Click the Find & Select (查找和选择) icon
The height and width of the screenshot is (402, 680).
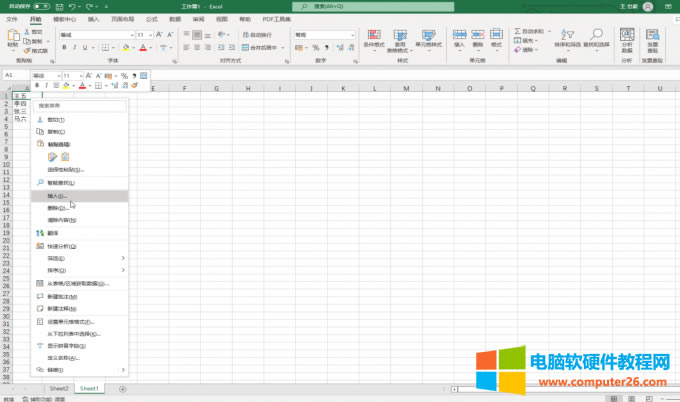(596, 40)
